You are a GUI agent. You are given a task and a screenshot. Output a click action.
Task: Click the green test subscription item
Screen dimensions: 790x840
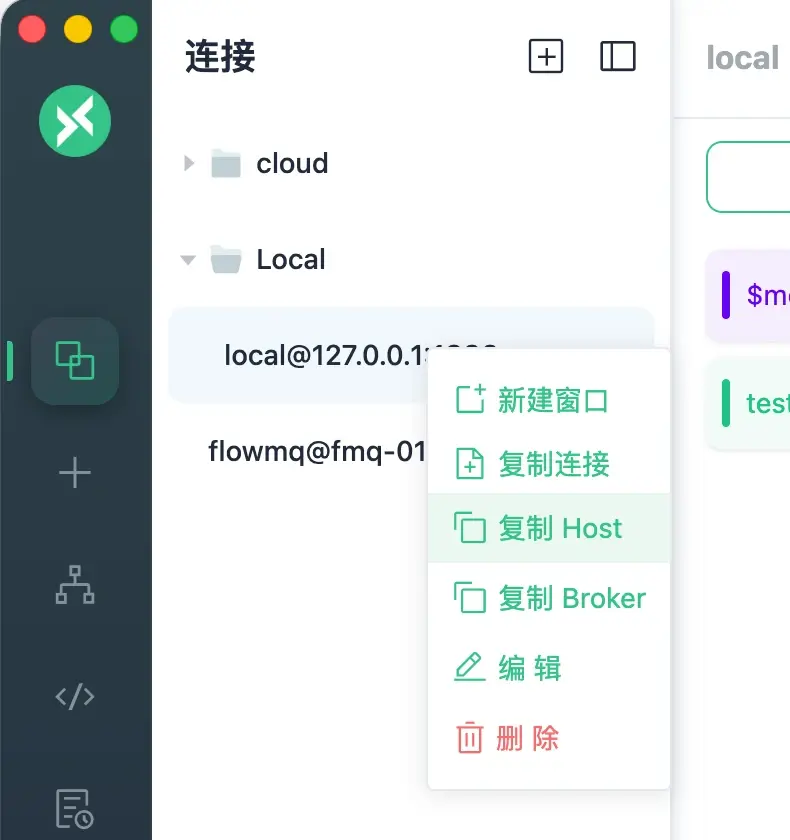pyautogui.click(x=758, y=403)
